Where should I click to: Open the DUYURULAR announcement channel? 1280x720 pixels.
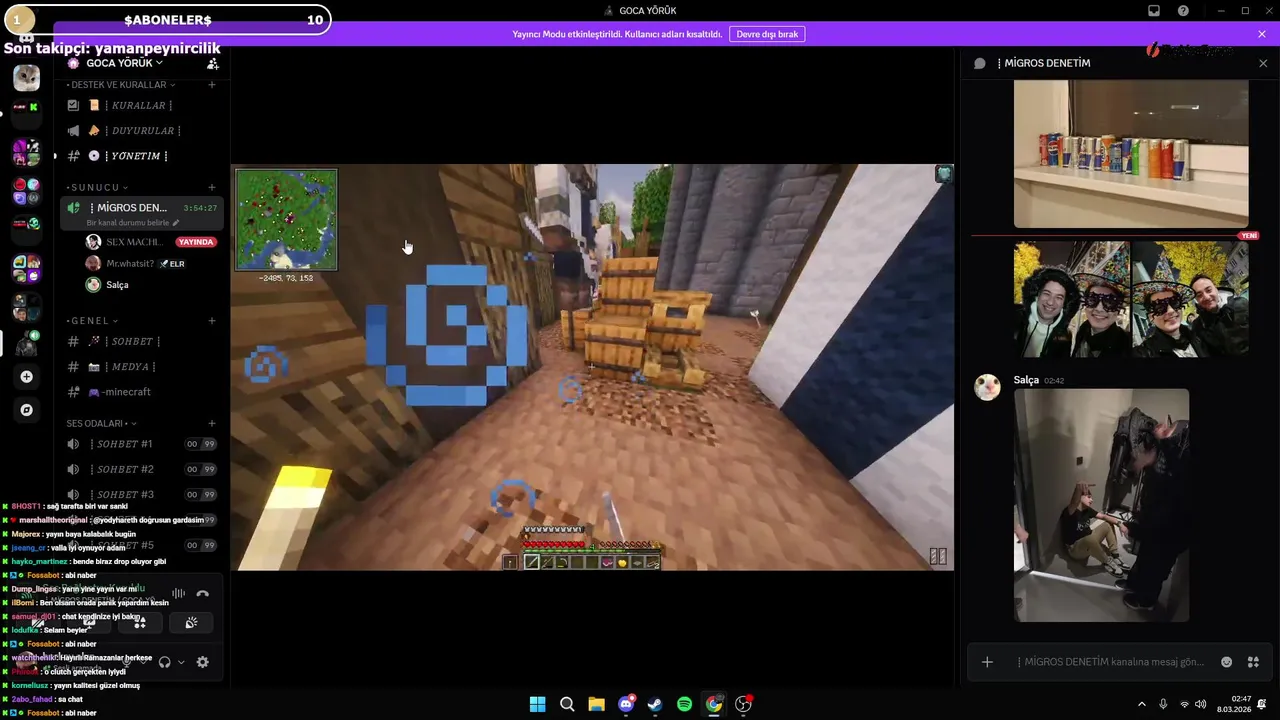(140, 130)
